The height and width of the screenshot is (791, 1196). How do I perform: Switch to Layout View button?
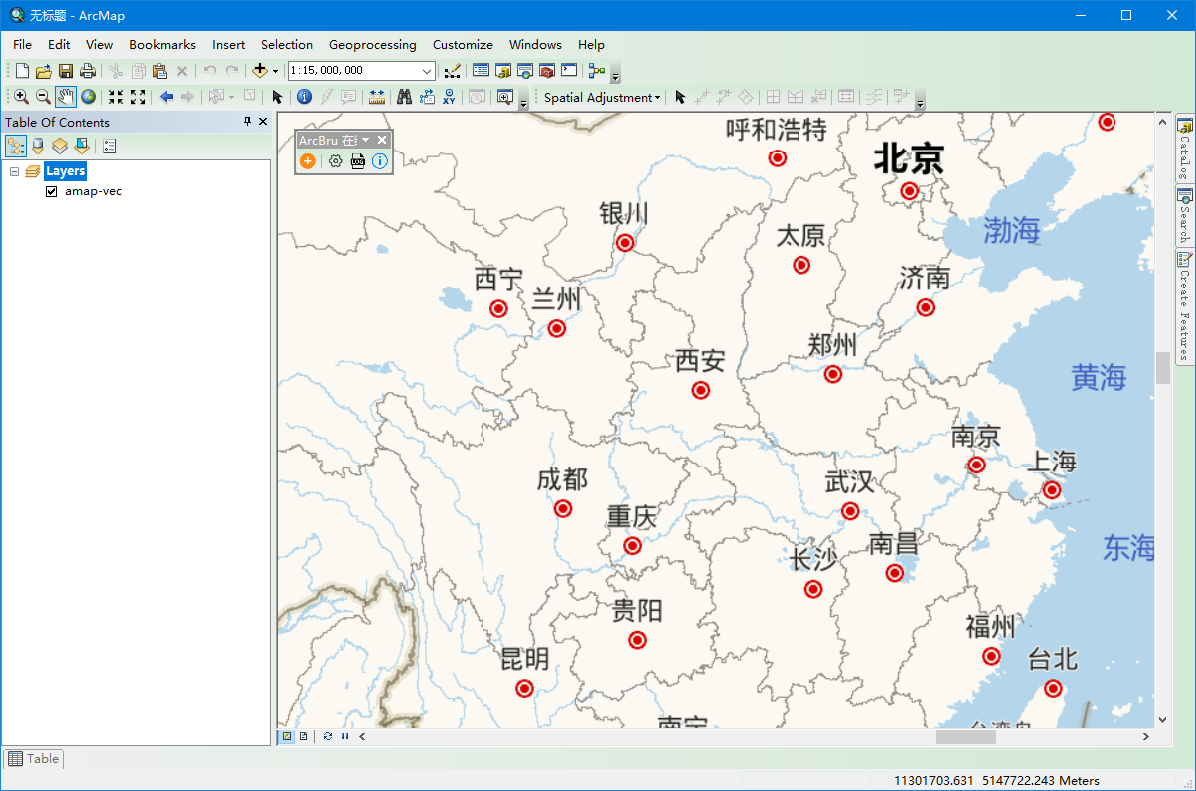pos(304,736)
